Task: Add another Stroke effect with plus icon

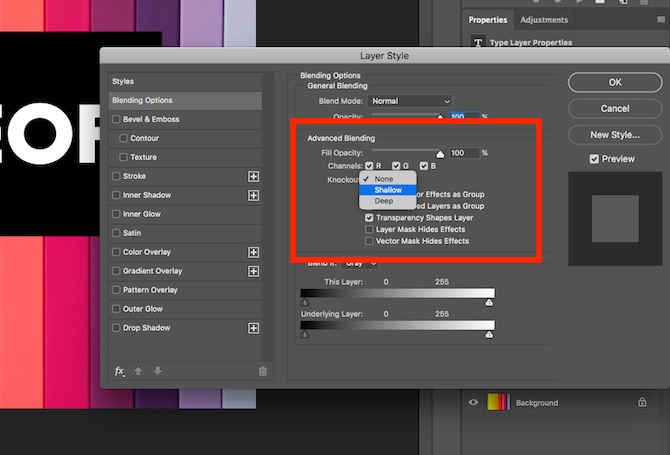Action: point(253,176)
